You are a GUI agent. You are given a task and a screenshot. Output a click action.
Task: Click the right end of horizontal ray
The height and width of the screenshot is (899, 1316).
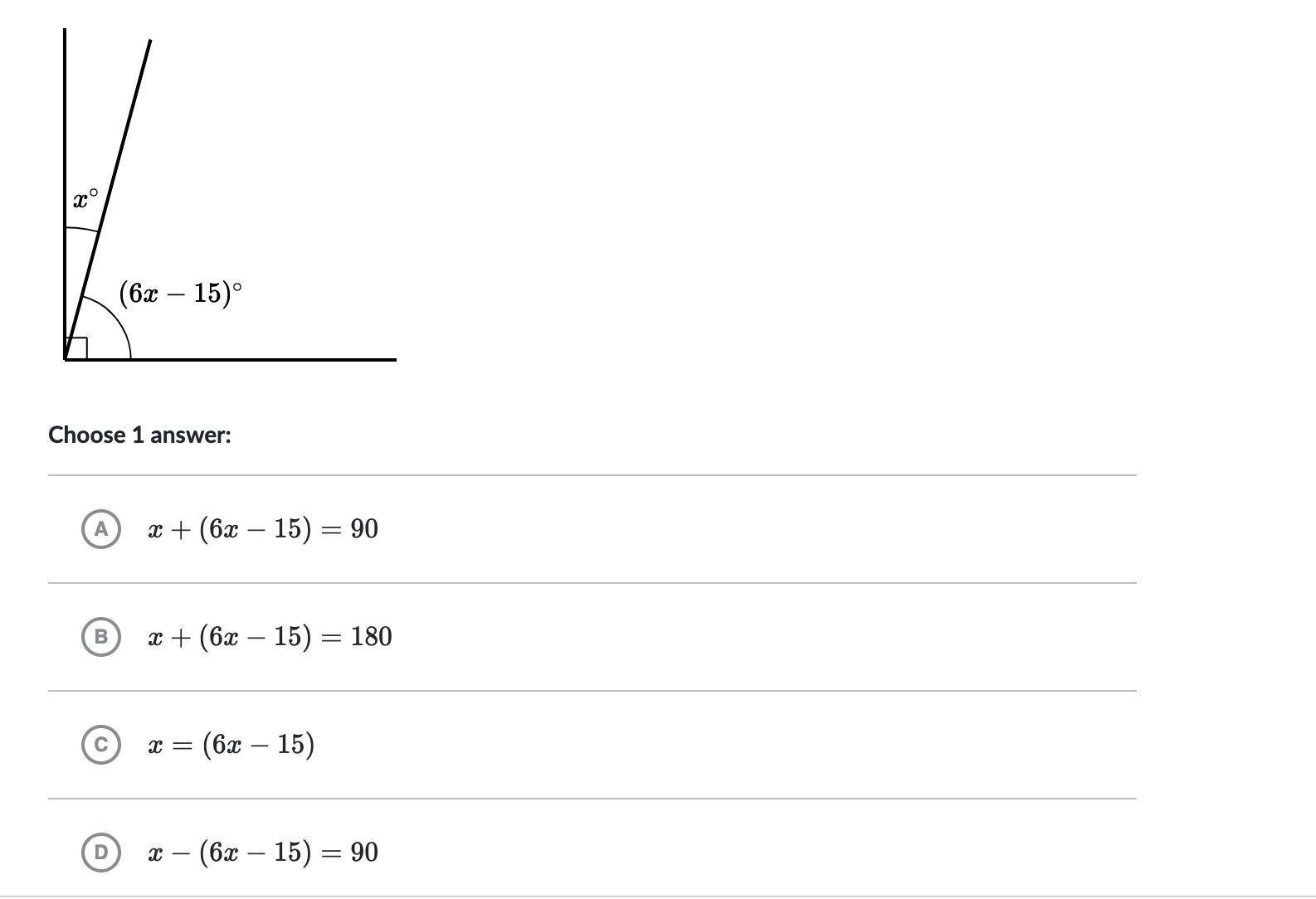point(393,359)
